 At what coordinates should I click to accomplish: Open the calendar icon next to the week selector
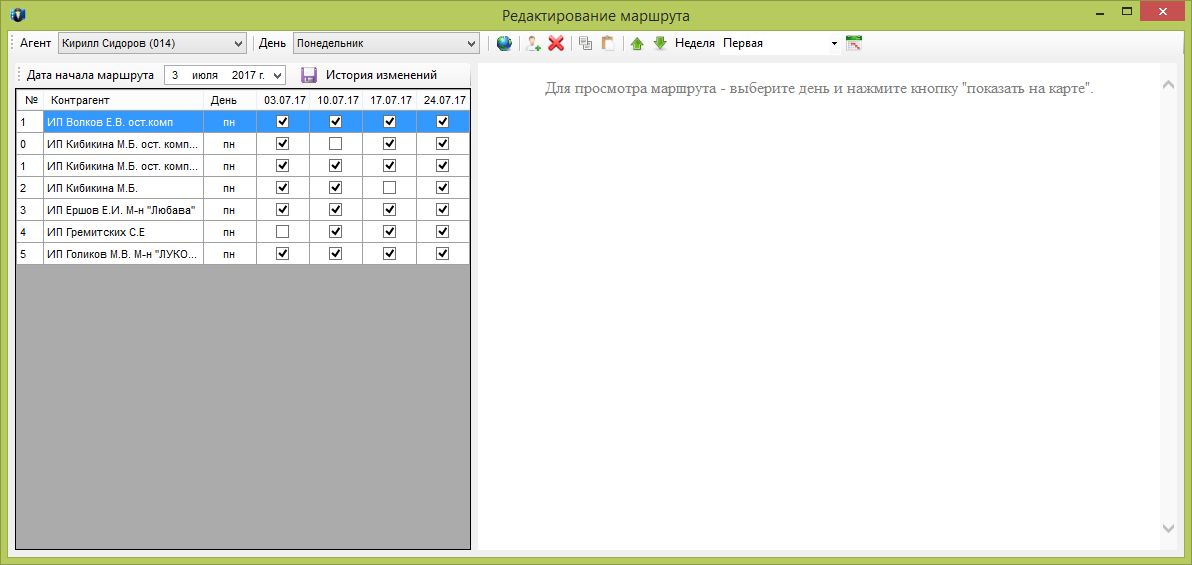click(x=854, y=43)
